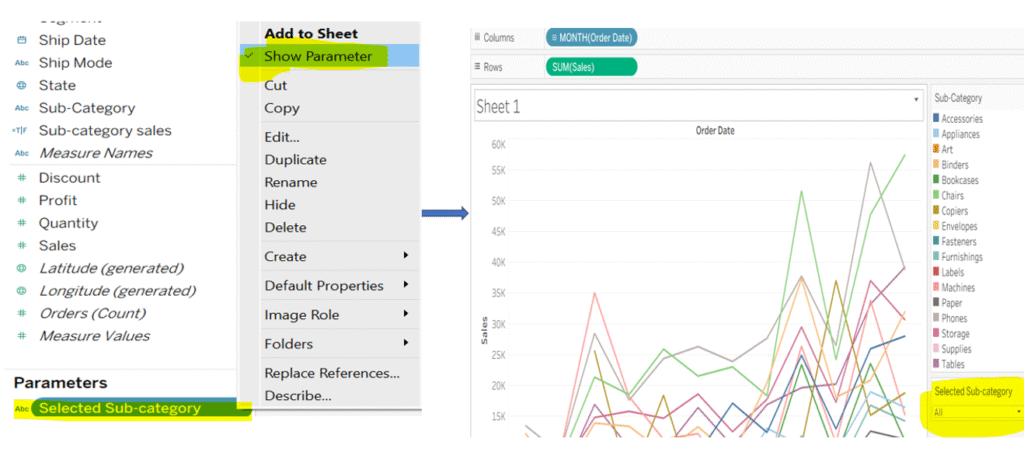Click the Rows shelf icon
1024x473 pixels.
[x=477, y=68]
